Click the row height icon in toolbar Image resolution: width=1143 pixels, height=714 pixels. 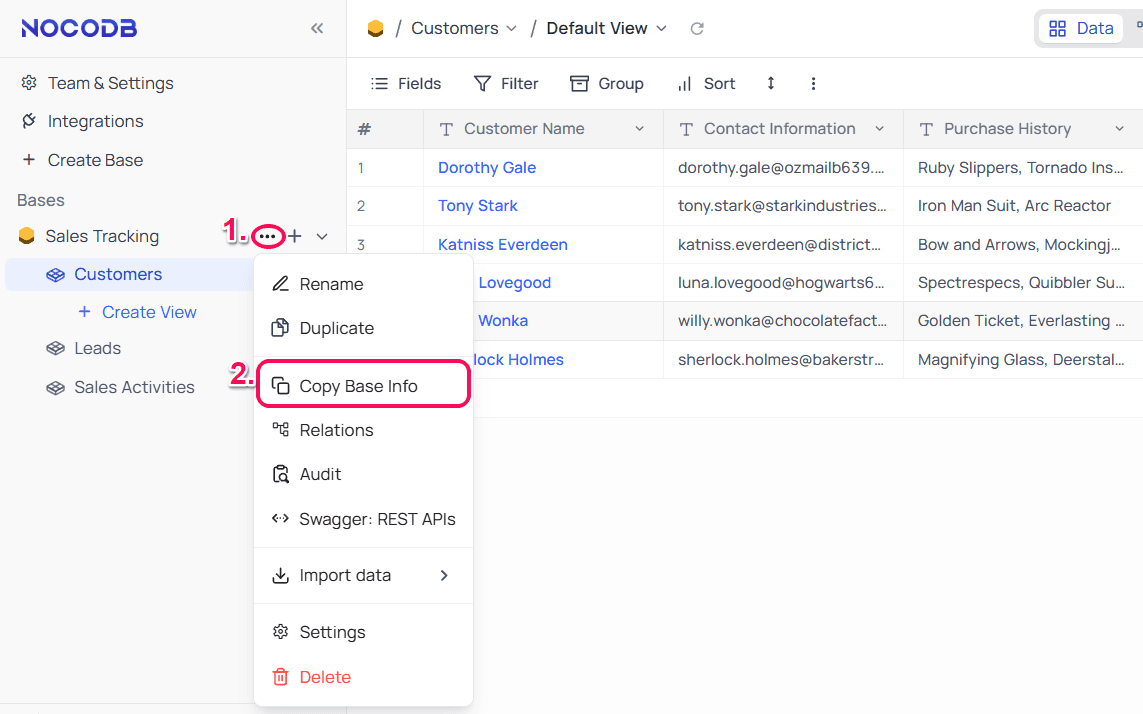771,84
